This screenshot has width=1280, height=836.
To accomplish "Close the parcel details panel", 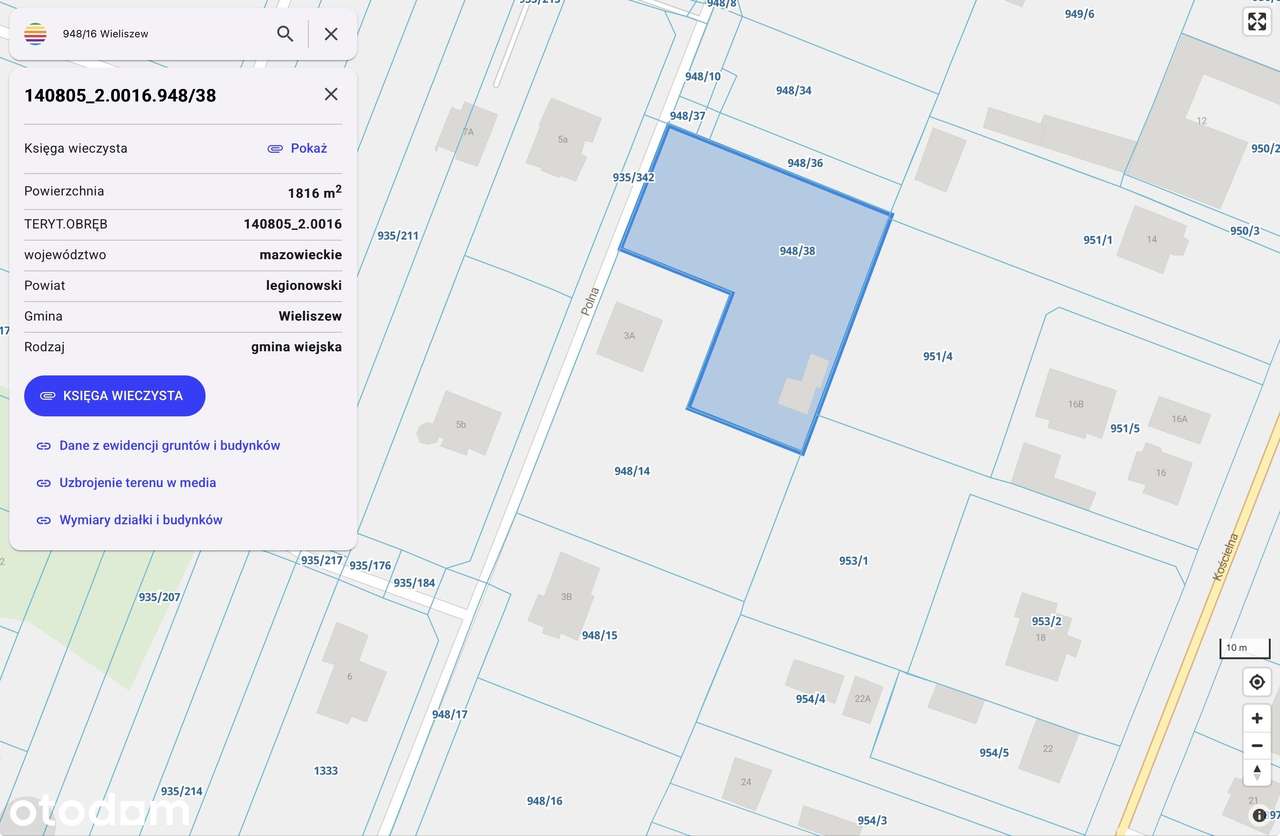I will click(331, 94).
